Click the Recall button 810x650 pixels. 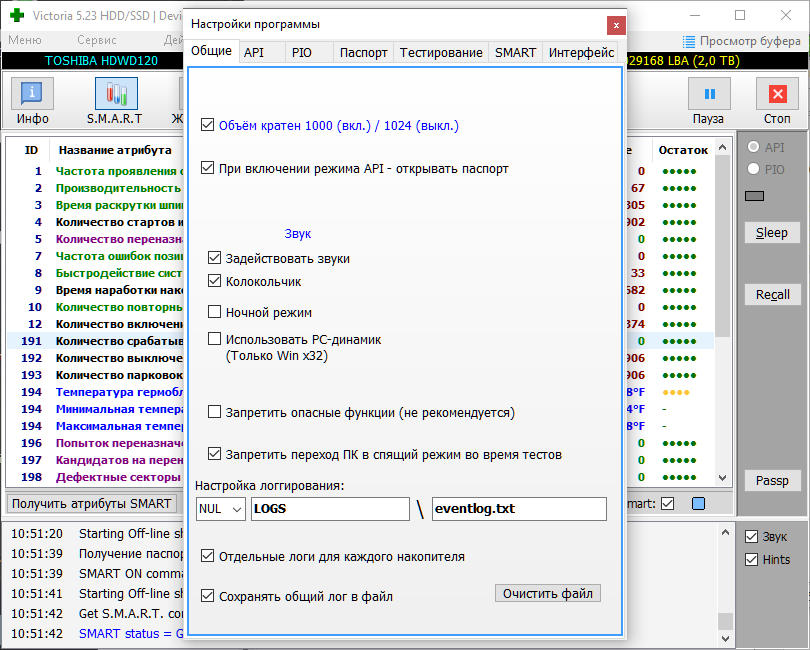point(772,295)
